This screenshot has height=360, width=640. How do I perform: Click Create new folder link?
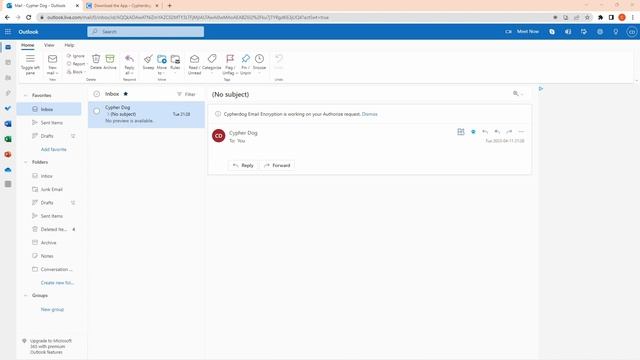(x=57, y=282)
